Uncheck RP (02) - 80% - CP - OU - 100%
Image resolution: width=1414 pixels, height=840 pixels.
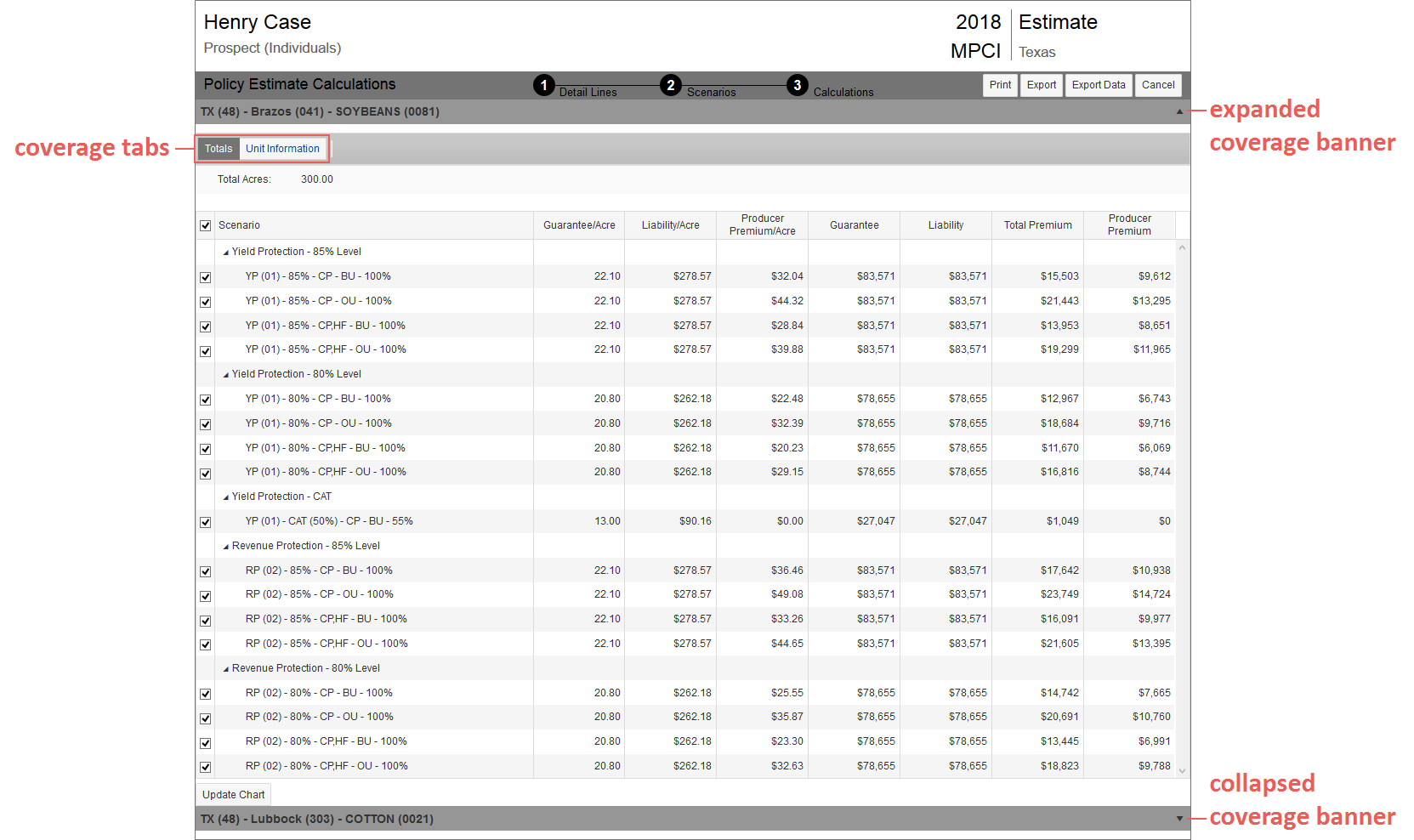tap(205, 718)
